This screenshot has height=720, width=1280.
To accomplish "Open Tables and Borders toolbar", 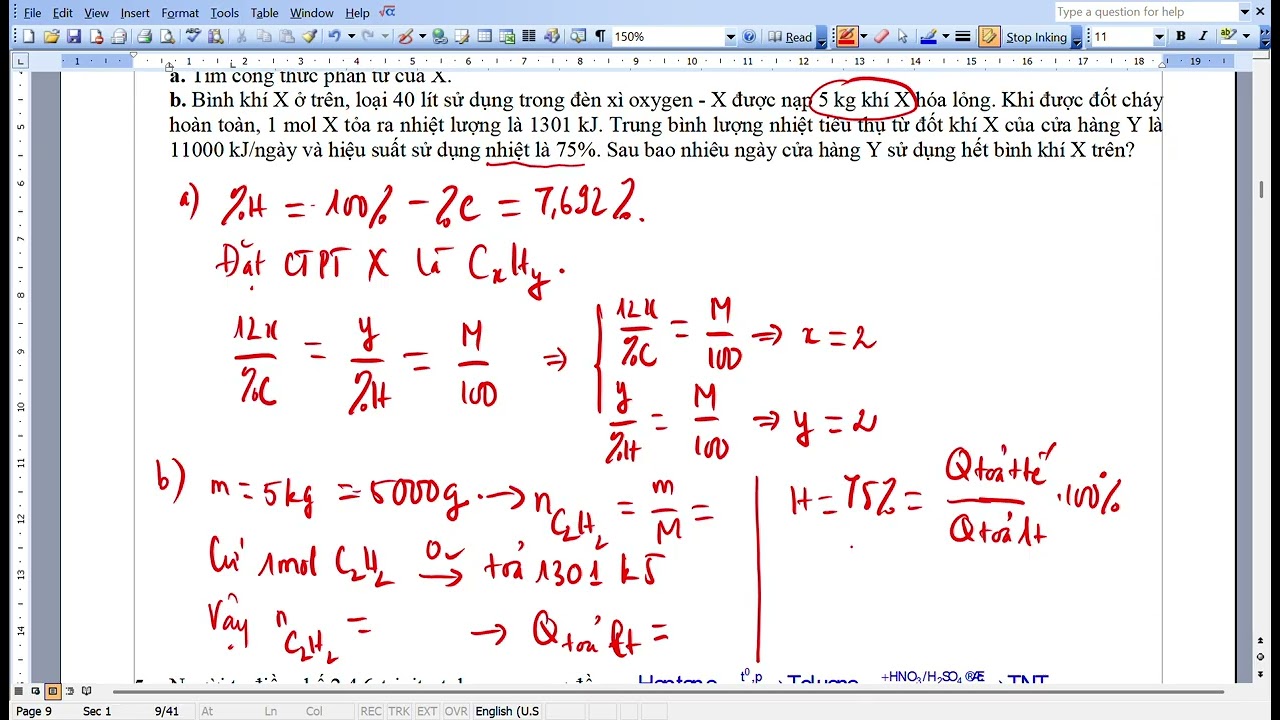I will tap(461, 36).
